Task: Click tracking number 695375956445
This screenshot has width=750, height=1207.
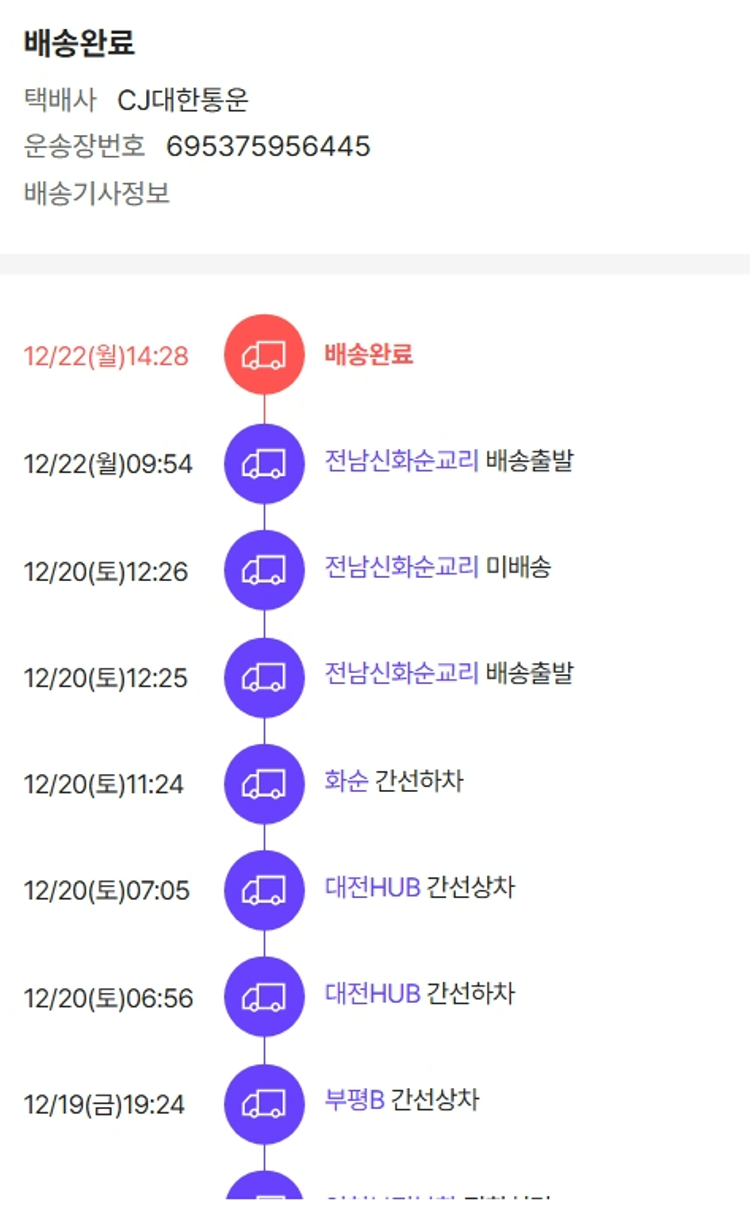Action: point(268,147)
